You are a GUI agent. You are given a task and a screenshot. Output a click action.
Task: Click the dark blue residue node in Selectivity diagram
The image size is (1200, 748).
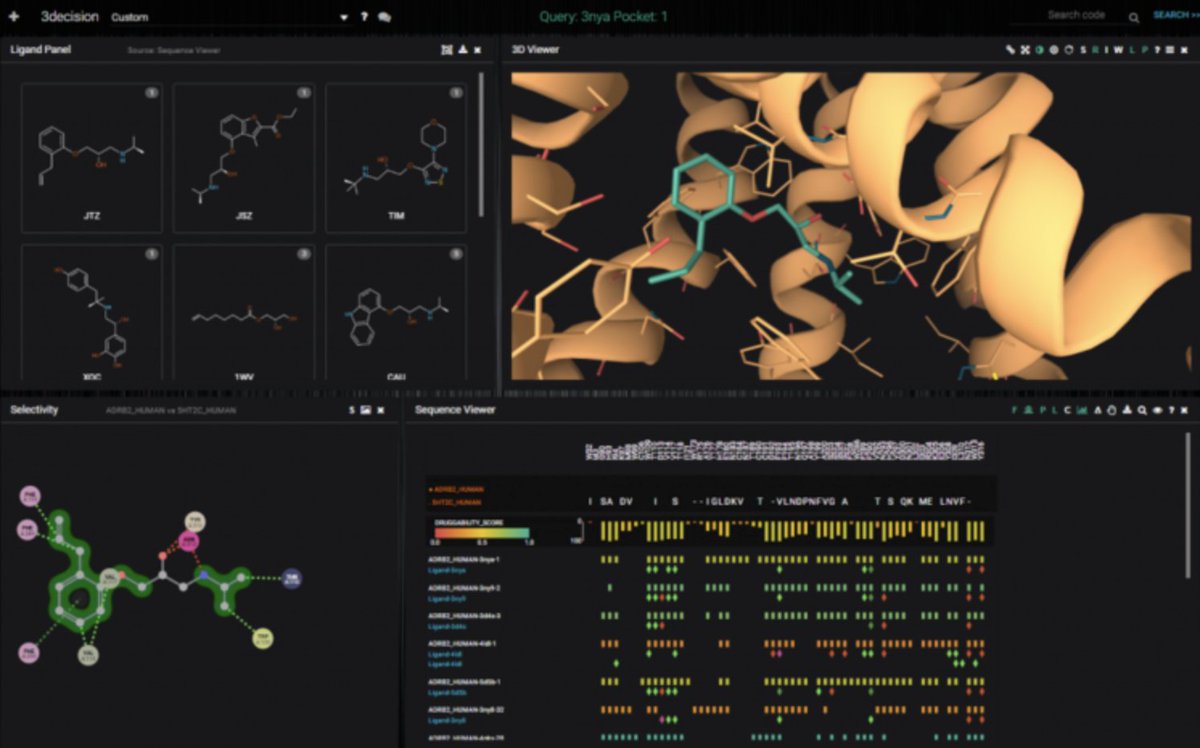point(292,578)
